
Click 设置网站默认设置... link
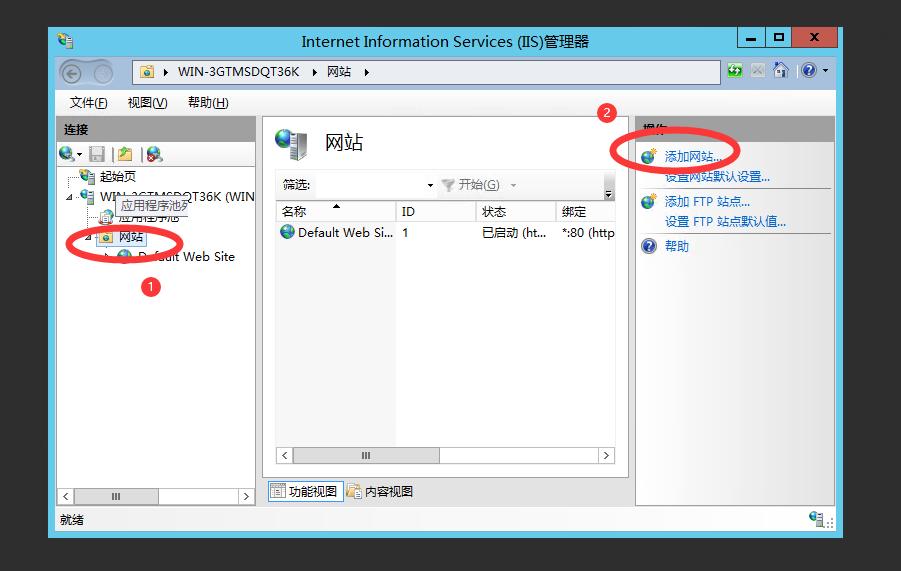pyautogui.click(x=717, y=177)
